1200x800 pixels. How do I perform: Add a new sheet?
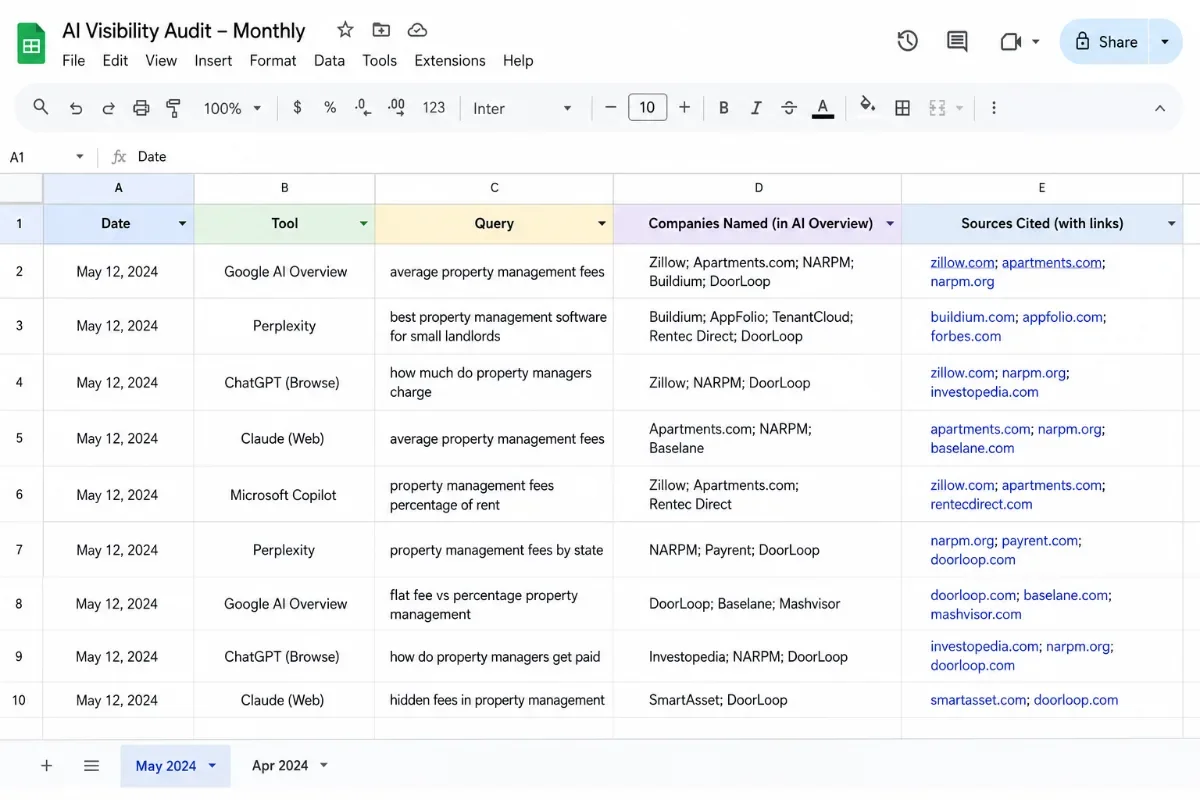click(46, 765)
